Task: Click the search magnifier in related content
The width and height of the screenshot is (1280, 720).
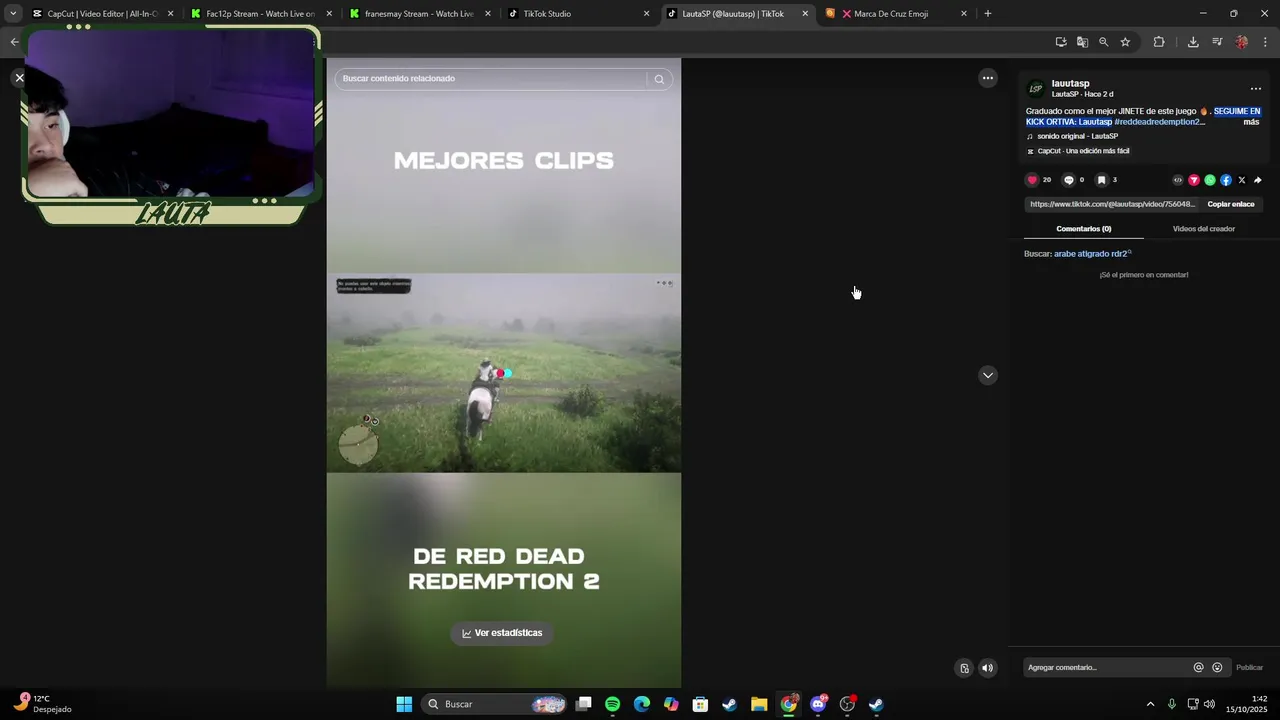Action: click(659, 79)
